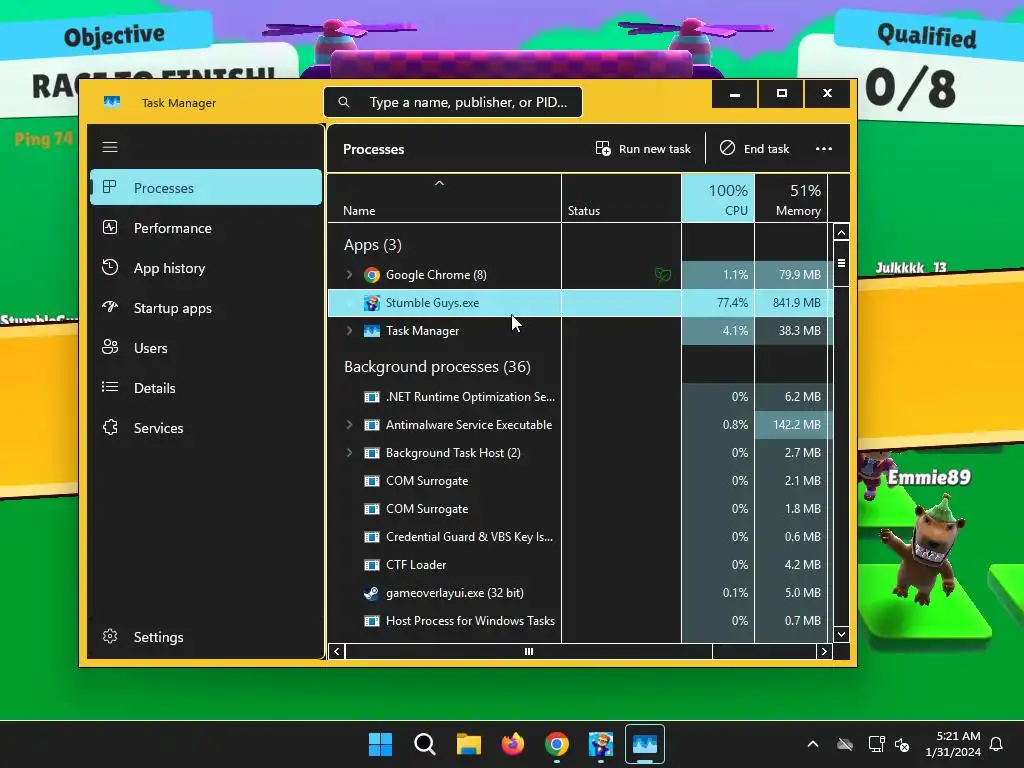Open the Users tab
1024x768 pixels.
coord(206,347)
